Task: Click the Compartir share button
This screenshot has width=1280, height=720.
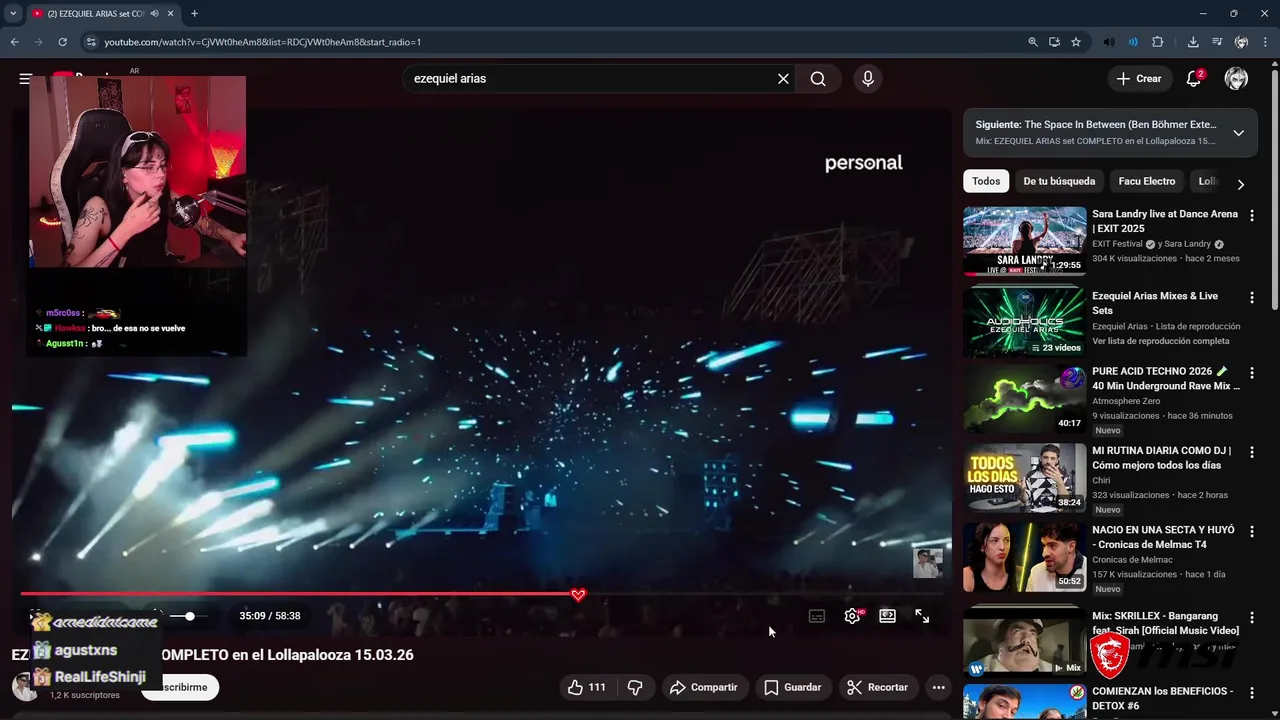Action: (704, 687)
